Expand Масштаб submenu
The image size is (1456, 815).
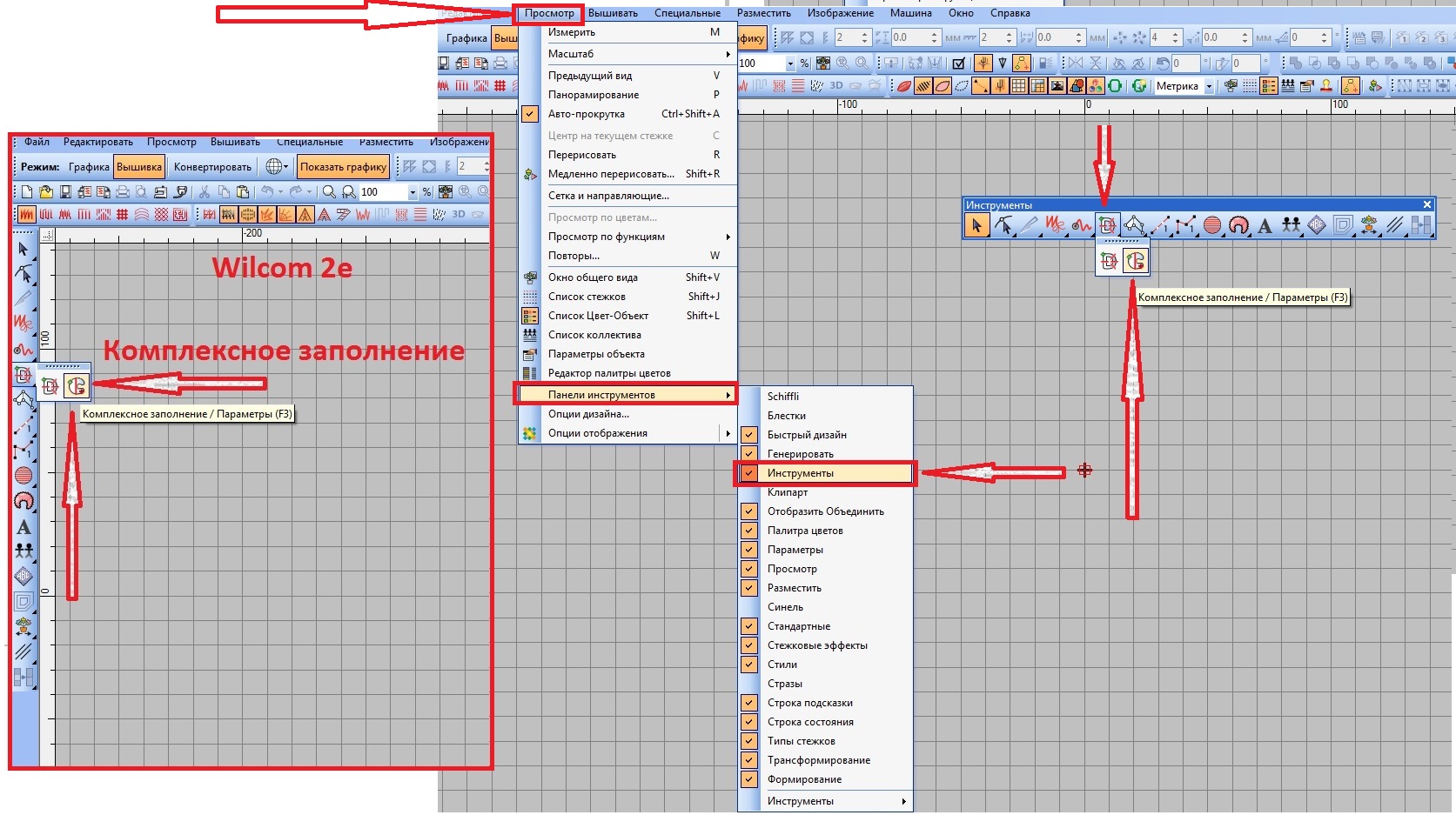click(x=627, y=54)
